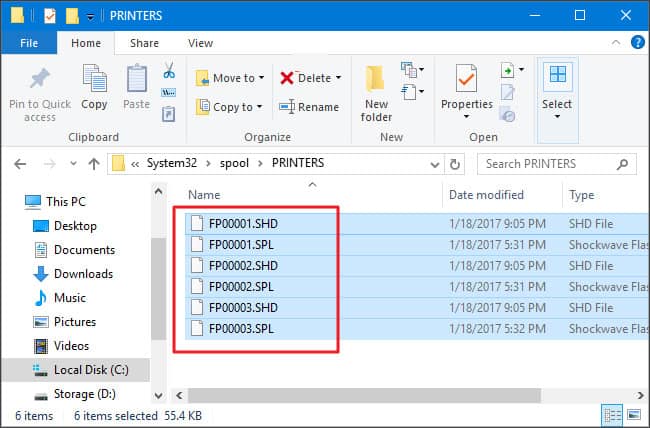Screen dimensions: 650x428
Task: Click the Copy path icon
Action: [168, 92]
